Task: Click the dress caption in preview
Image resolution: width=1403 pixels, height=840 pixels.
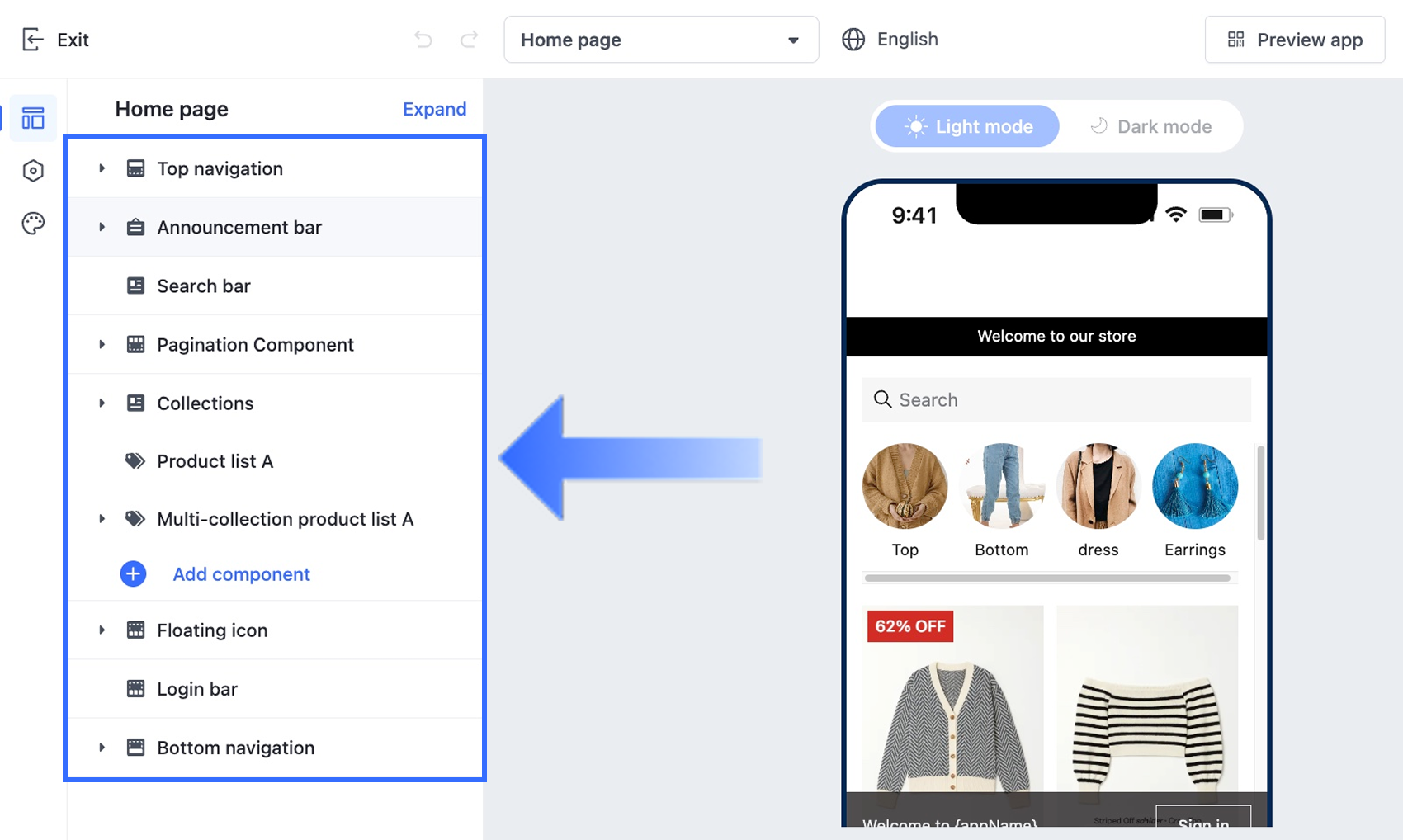Action: point(1098,550)
